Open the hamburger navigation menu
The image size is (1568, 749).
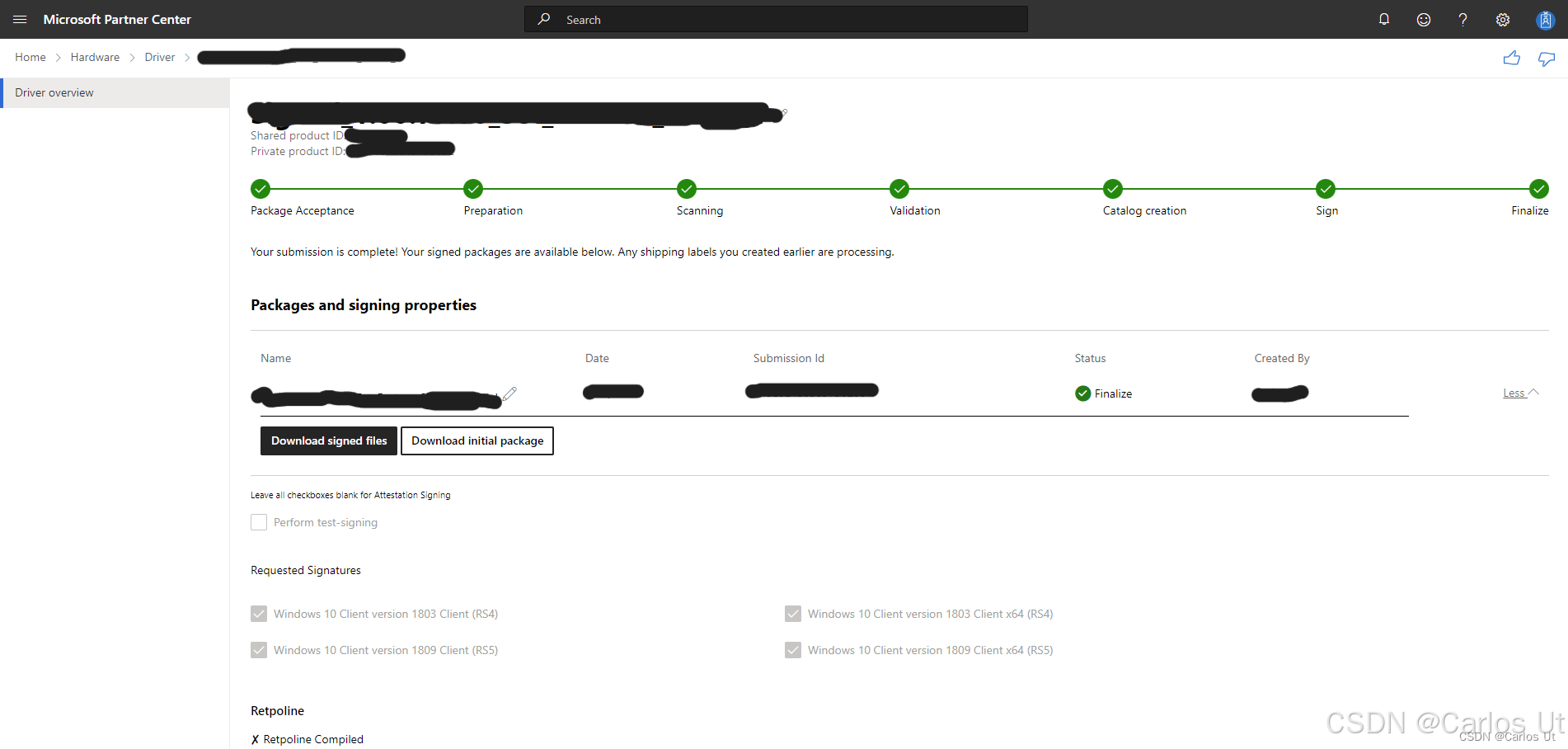pyautogui.click(x=20, y=19)
